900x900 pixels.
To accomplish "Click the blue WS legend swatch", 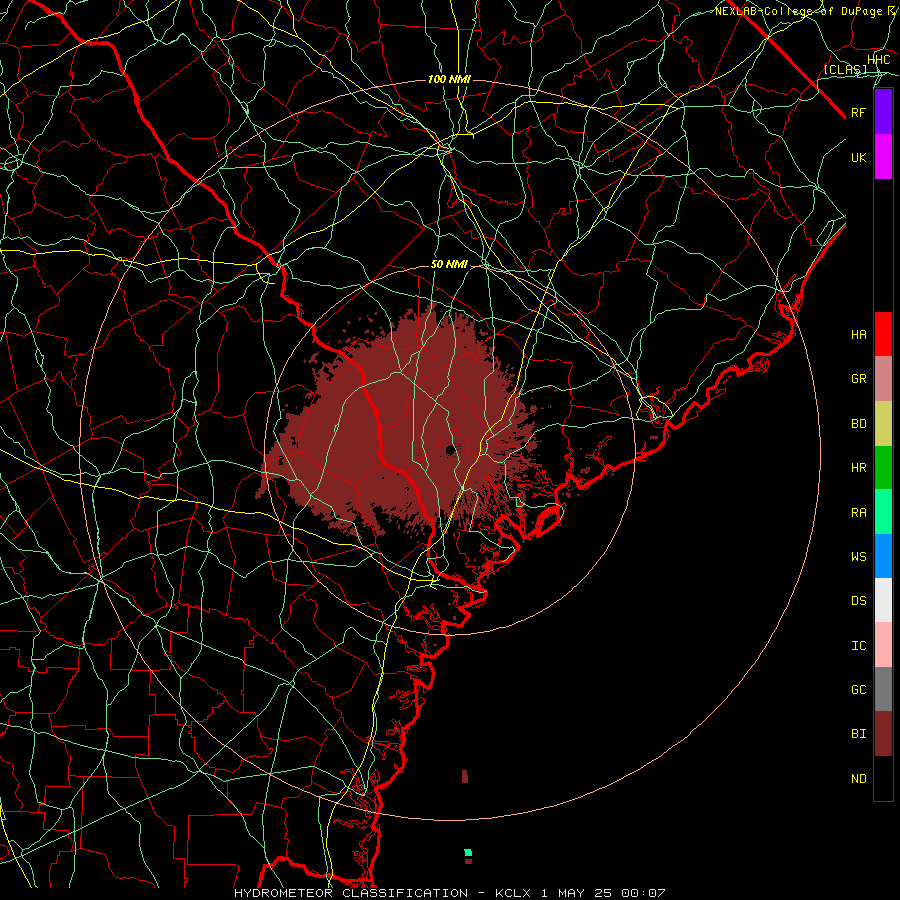I will point(883,556).
